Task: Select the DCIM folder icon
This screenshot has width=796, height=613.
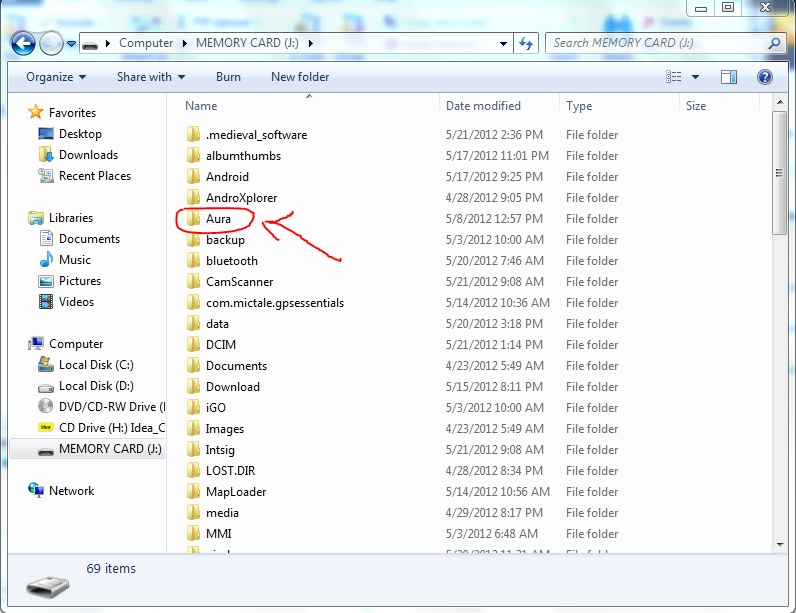Action: tap(193, 345)
